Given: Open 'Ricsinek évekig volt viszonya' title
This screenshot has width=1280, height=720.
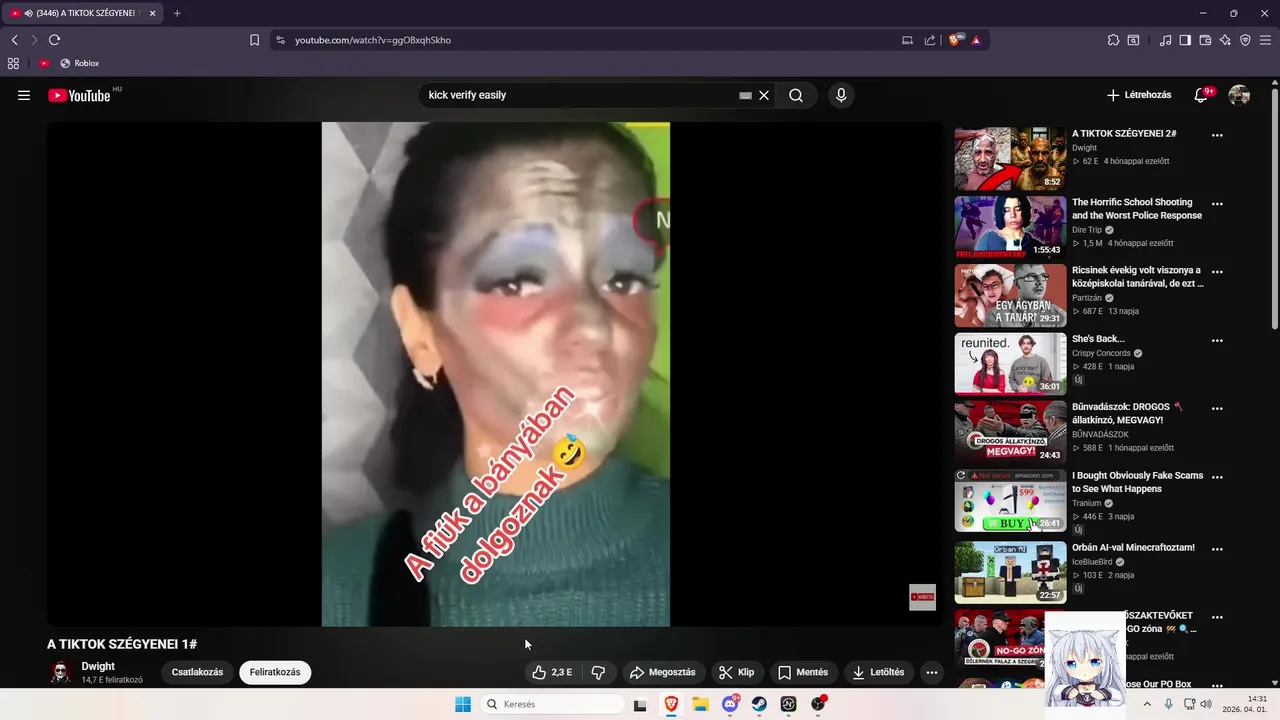Looking at the screenshot, I should pos(1138,277).
